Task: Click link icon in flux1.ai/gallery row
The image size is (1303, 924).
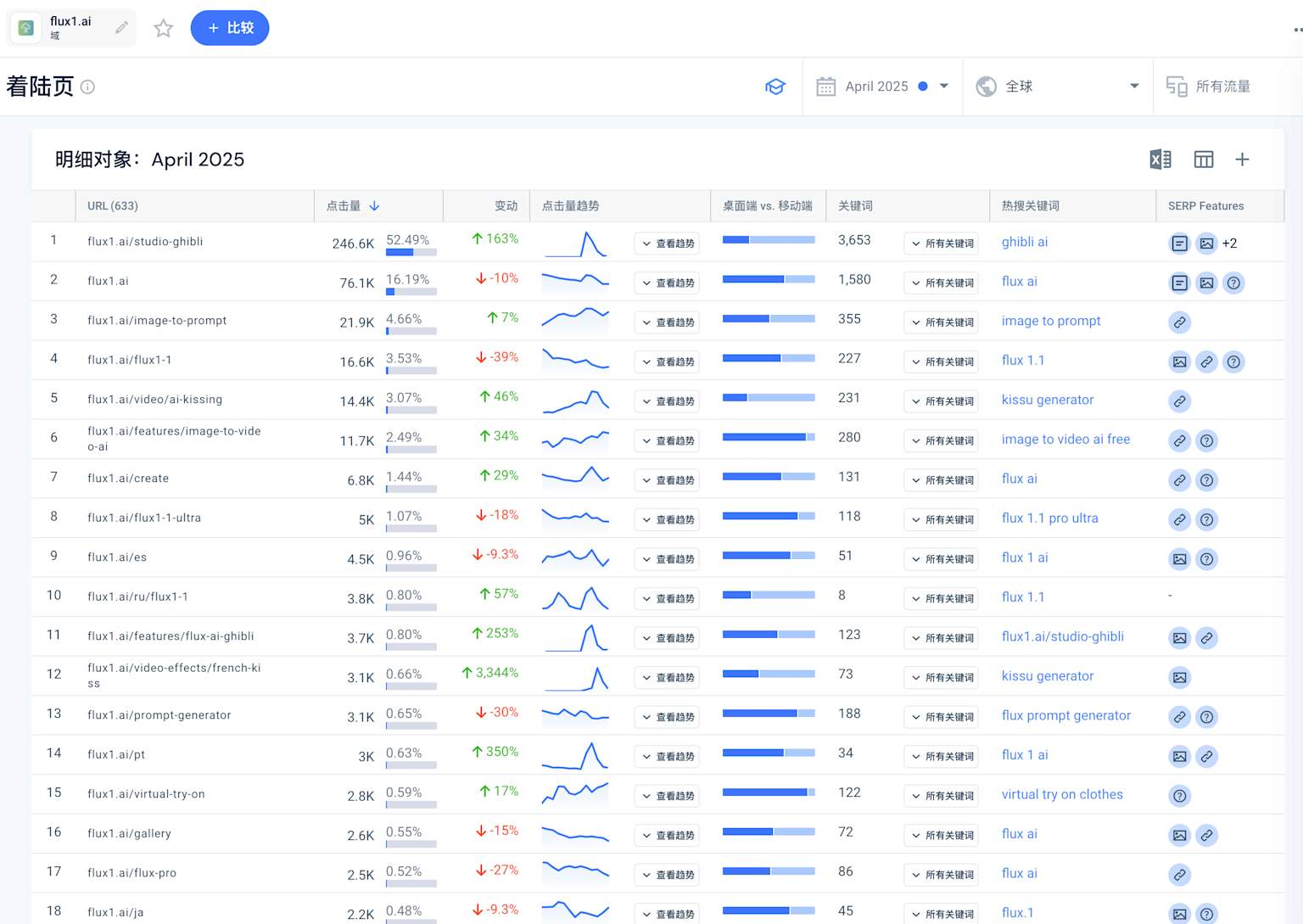Action: pyautogui.click(x=1206, y=836)
